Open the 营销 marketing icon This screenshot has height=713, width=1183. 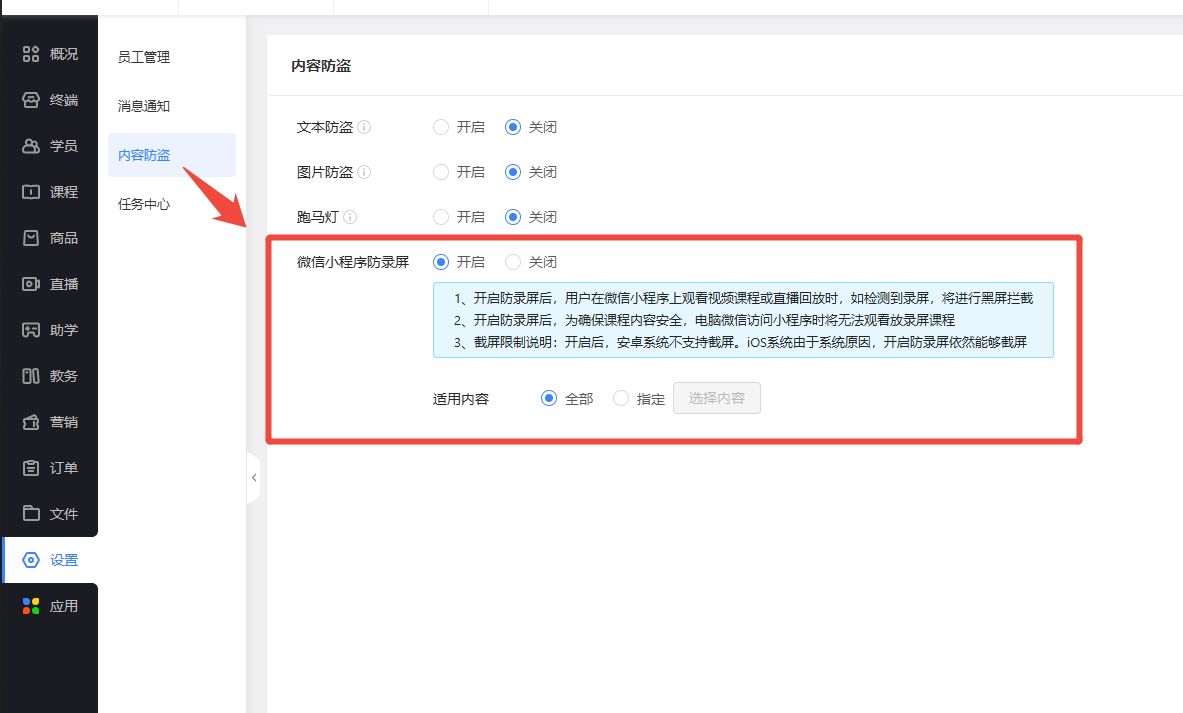[x=31, y=423]
